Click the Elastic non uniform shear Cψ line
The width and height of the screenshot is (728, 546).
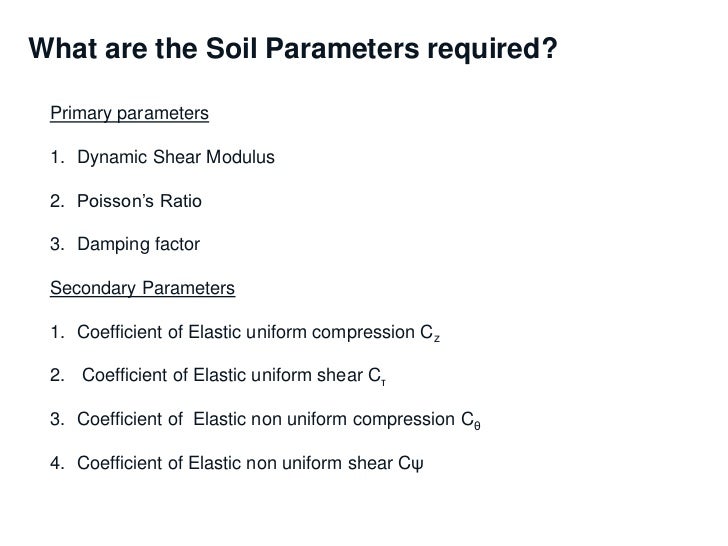pyautogui.click(x=237, y=463)
